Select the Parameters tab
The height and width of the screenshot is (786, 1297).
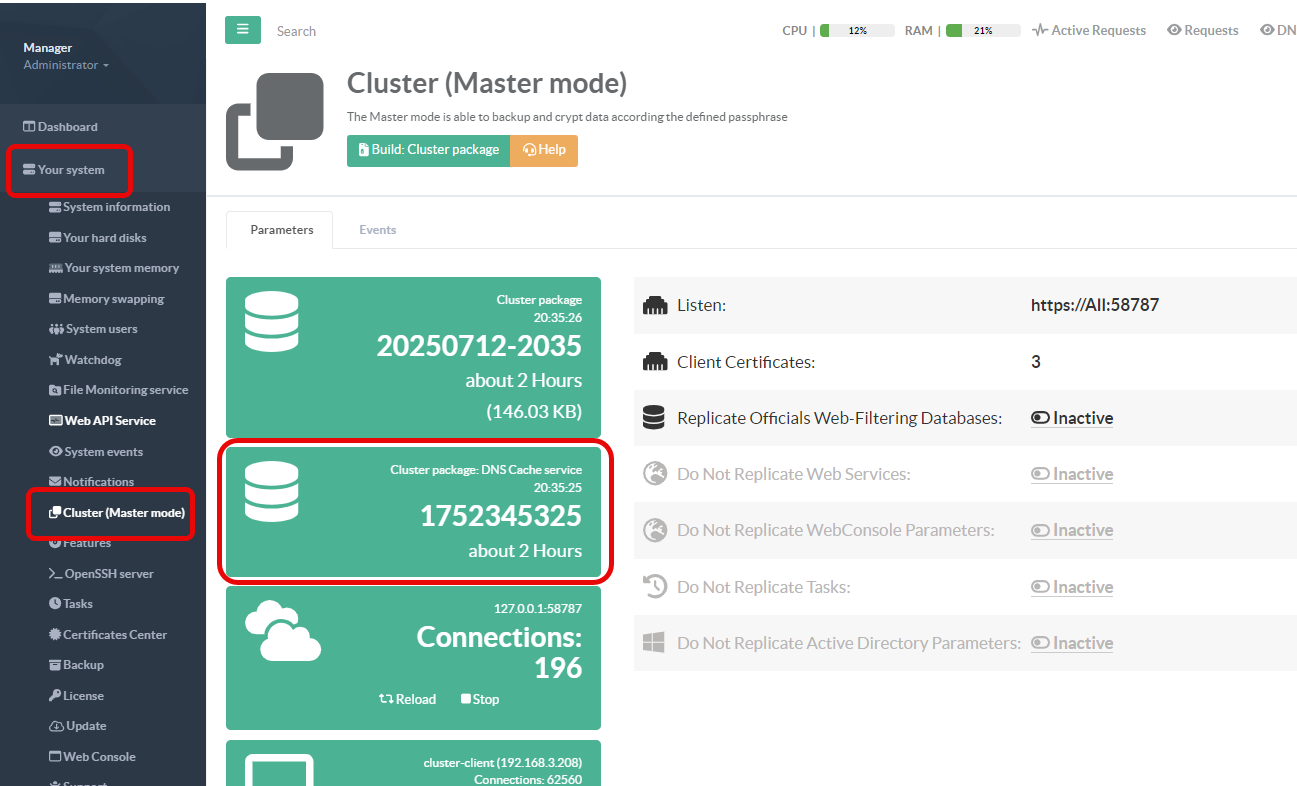tap(281, 230)
